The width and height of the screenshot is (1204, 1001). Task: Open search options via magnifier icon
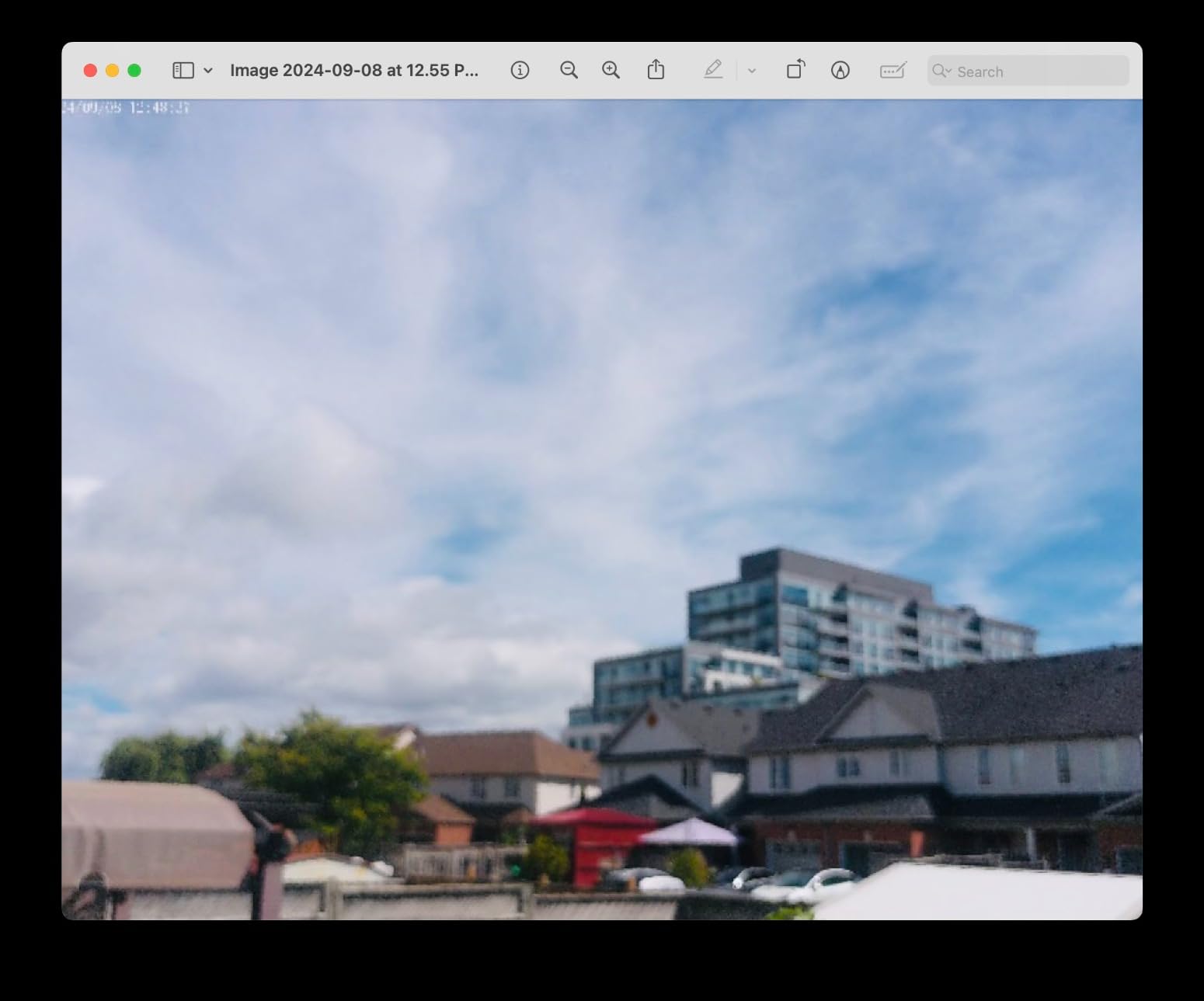coord(941,71)
